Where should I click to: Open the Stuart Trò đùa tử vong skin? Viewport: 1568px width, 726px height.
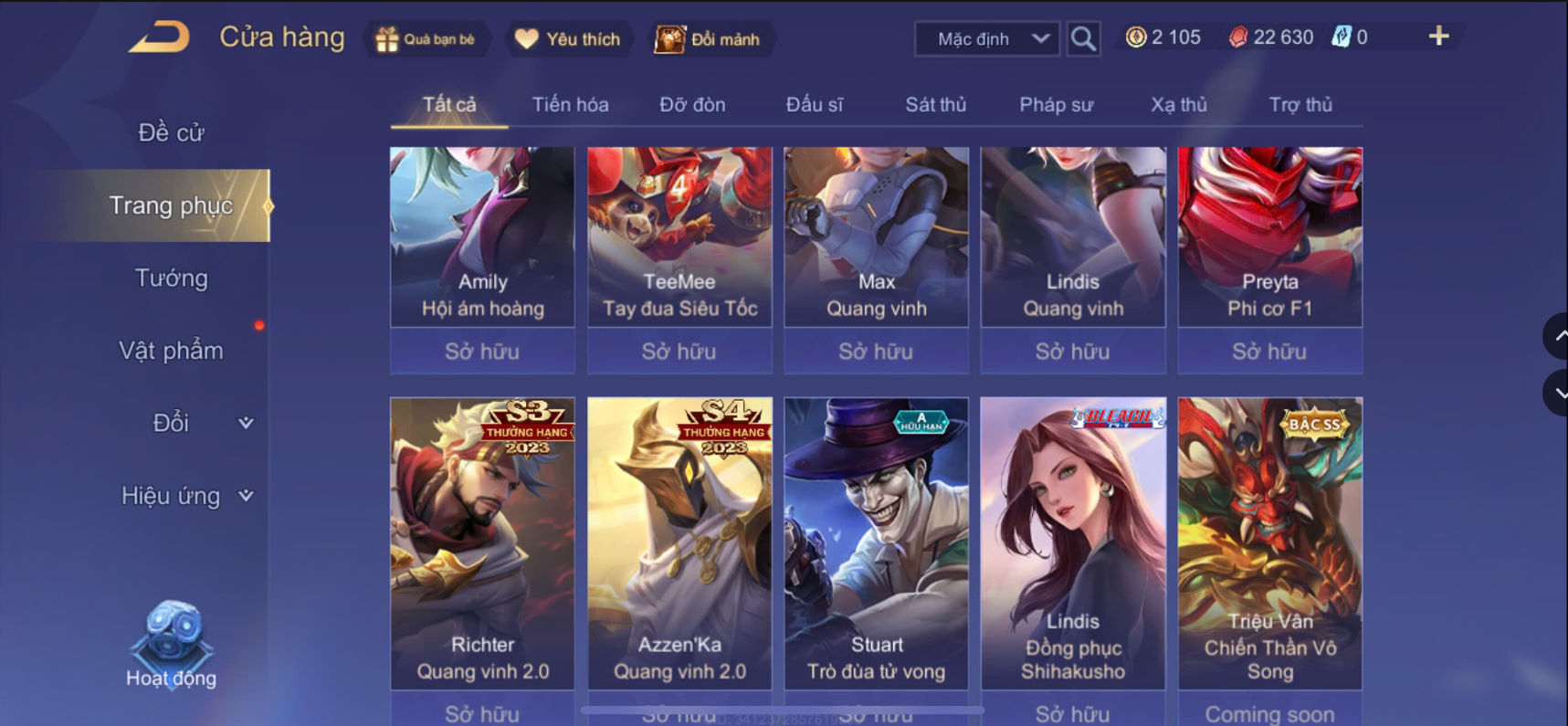pyautogui.click(x=876, y=543)
